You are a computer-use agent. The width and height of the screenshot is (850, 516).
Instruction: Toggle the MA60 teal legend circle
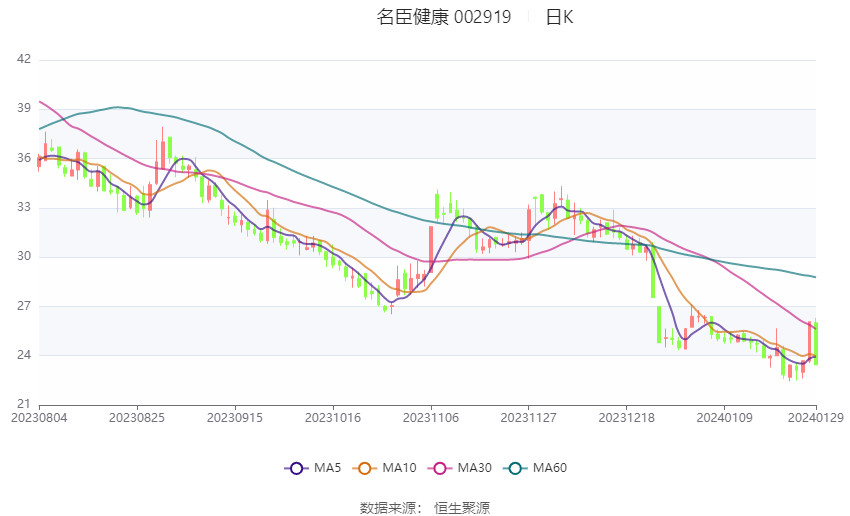pyautogui.click(x=515, y=468)
